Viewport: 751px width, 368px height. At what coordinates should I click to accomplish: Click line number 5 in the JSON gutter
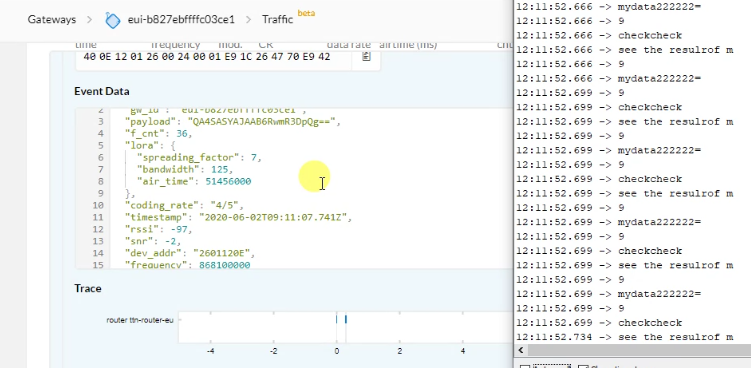point(101,146)
